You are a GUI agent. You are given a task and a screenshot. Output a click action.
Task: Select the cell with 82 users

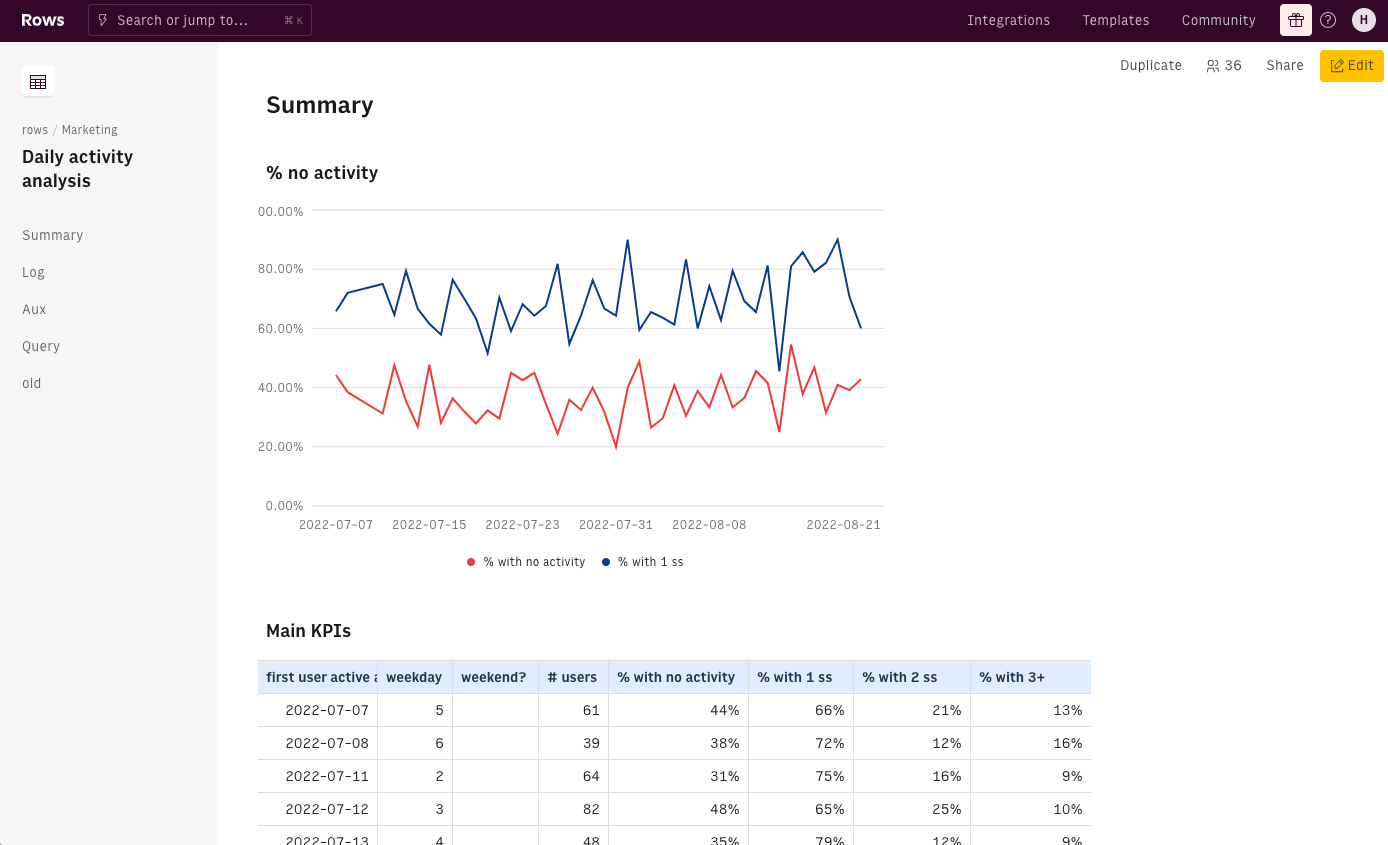[574, 809]
